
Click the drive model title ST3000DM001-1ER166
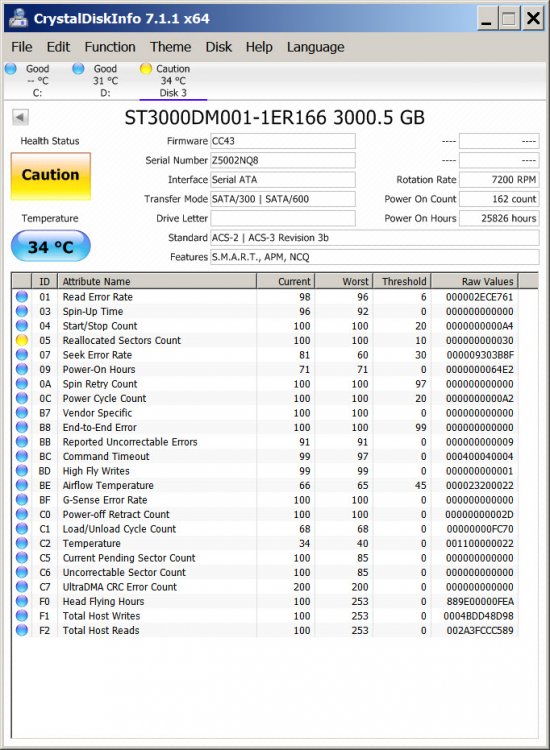[x=275, y=118]
